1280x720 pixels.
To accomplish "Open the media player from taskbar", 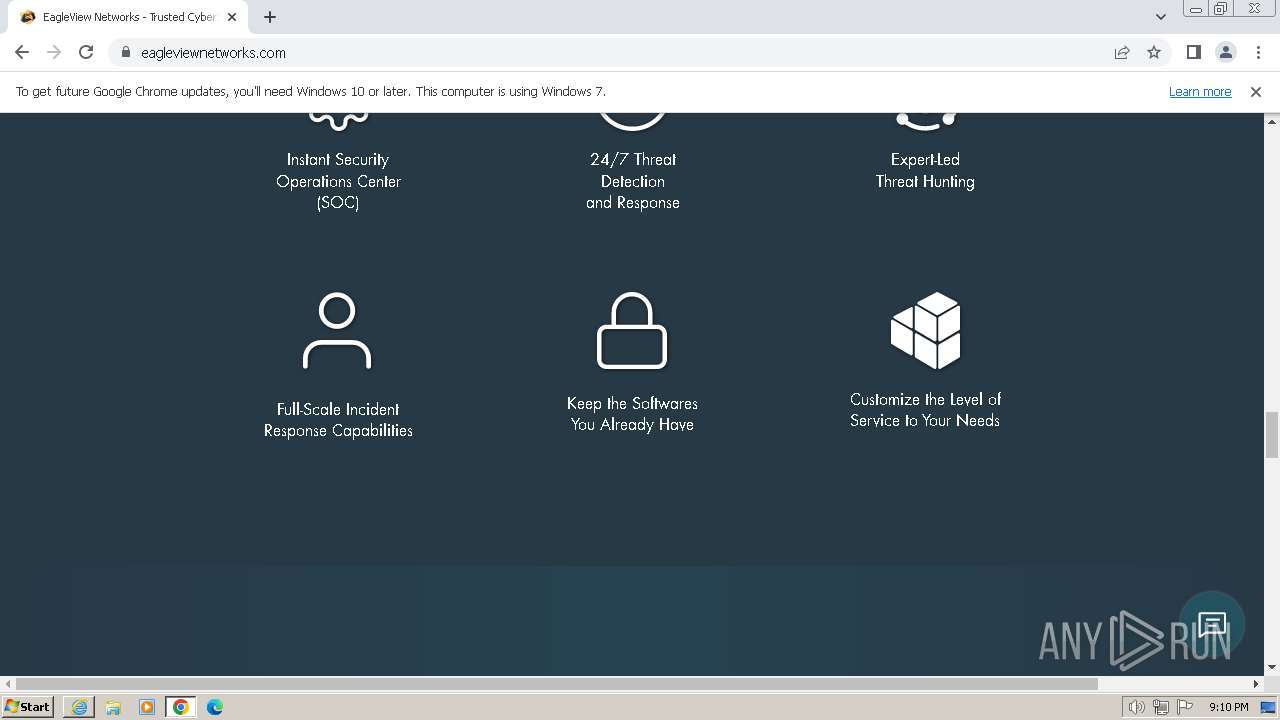I will (147, 707).
